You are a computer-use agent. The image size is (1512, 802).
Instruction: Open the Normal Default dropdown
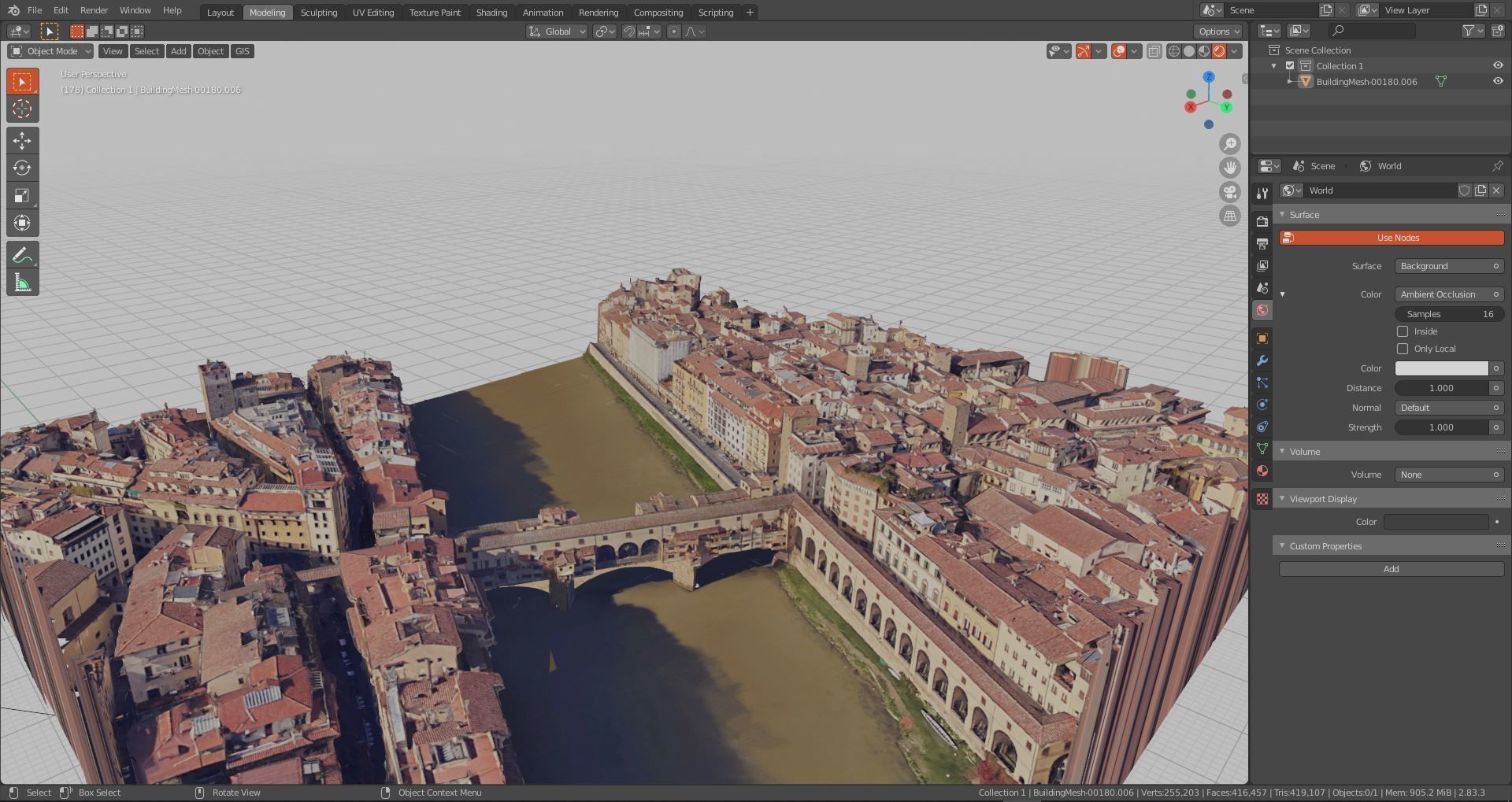click(x=1449, y=408)
